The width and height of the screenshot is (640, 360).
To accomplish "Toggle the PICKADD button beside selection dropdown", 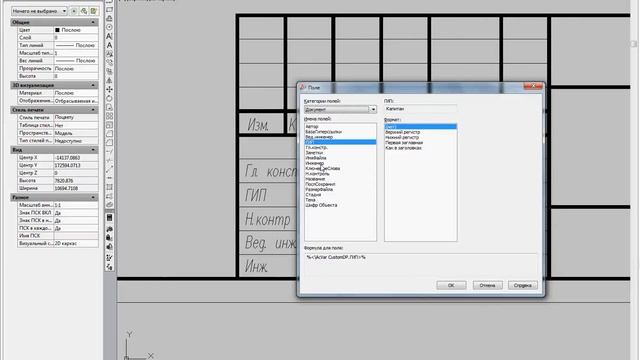I will tap(74, 11).
